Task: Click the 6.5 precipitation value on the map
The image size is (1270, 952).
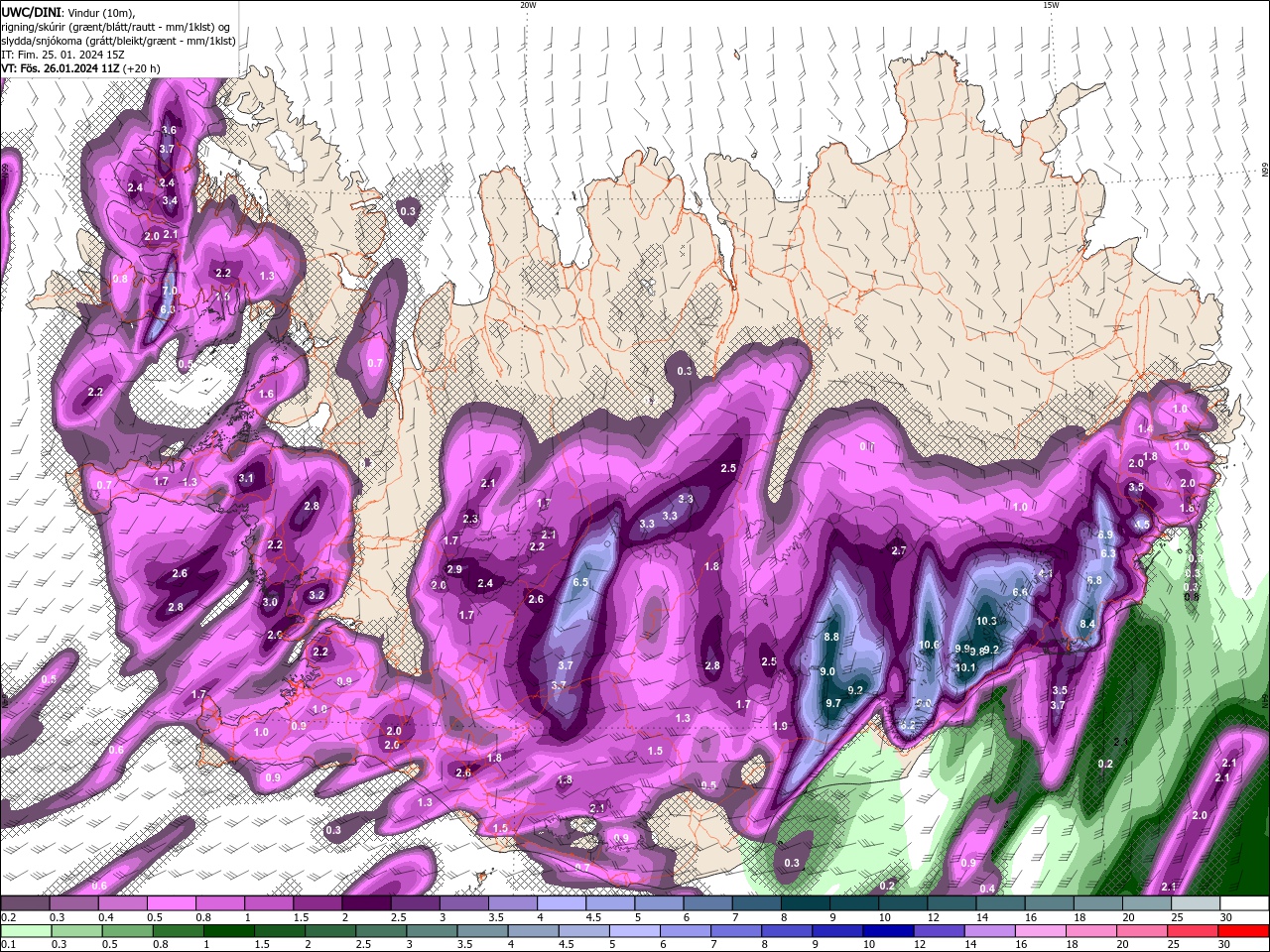Action: click(581, 582)
